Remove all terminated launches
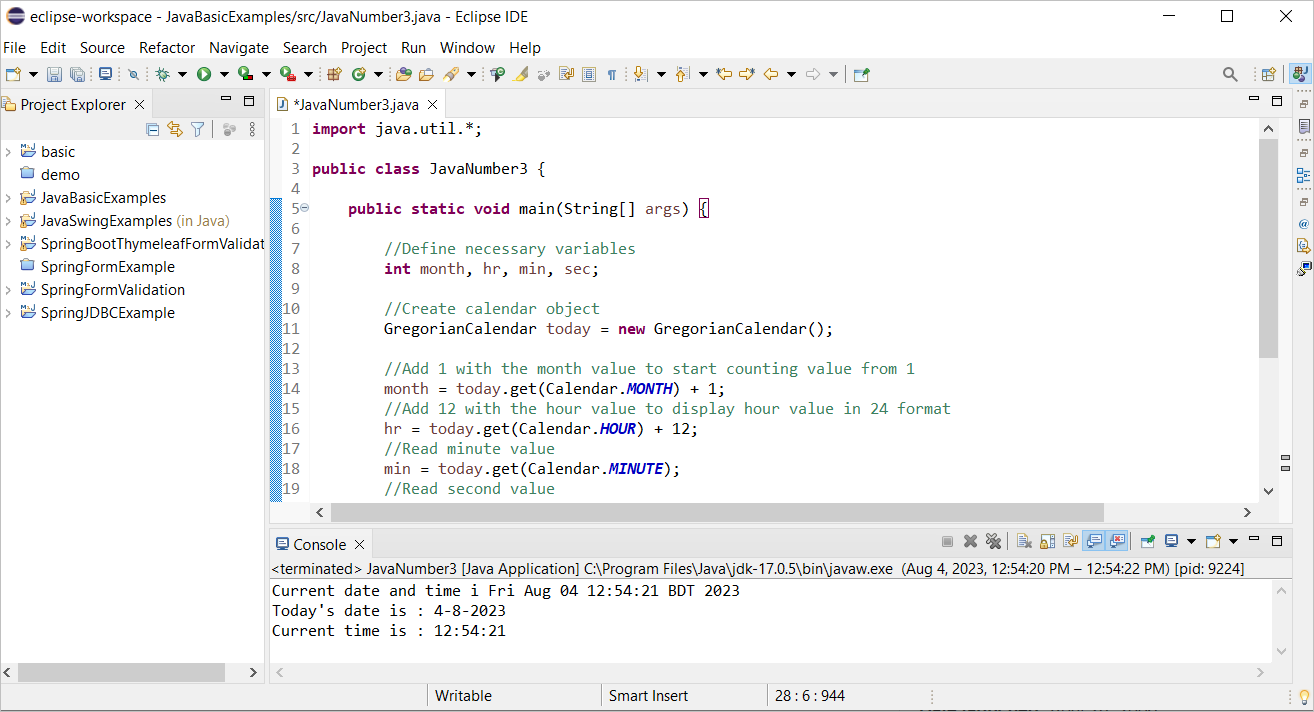 click(993, 541)
